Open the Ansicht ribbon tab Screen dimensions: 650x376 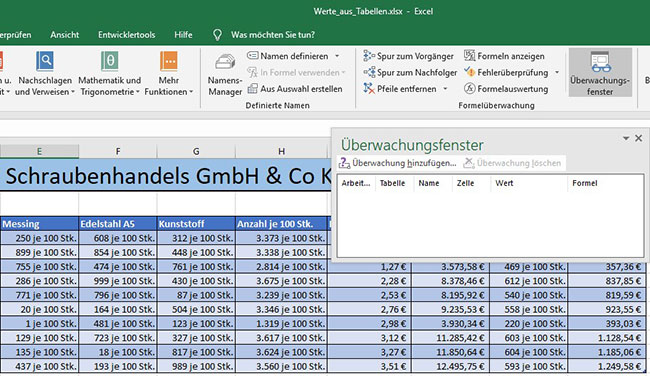[65, 35]
